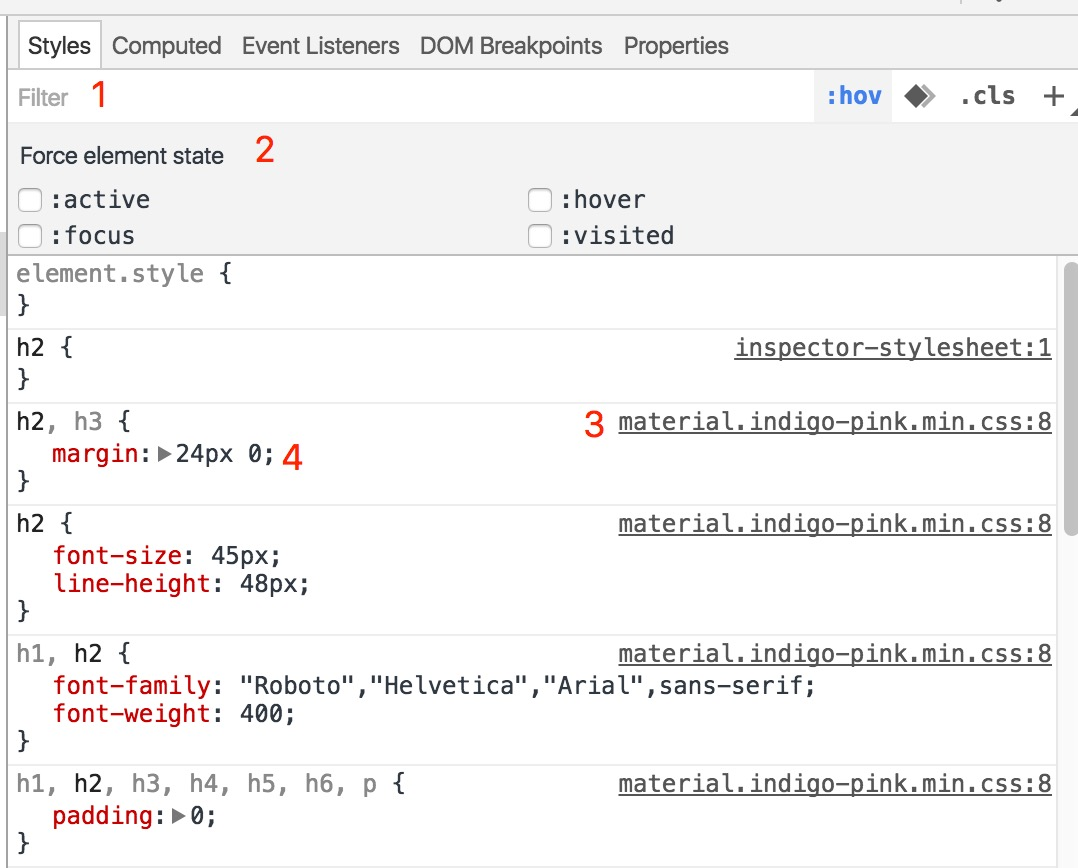Viewport: 1078px width, 868px height.
Task: Select the DOM Breakpoints tab
Action: tap(511, 46)
